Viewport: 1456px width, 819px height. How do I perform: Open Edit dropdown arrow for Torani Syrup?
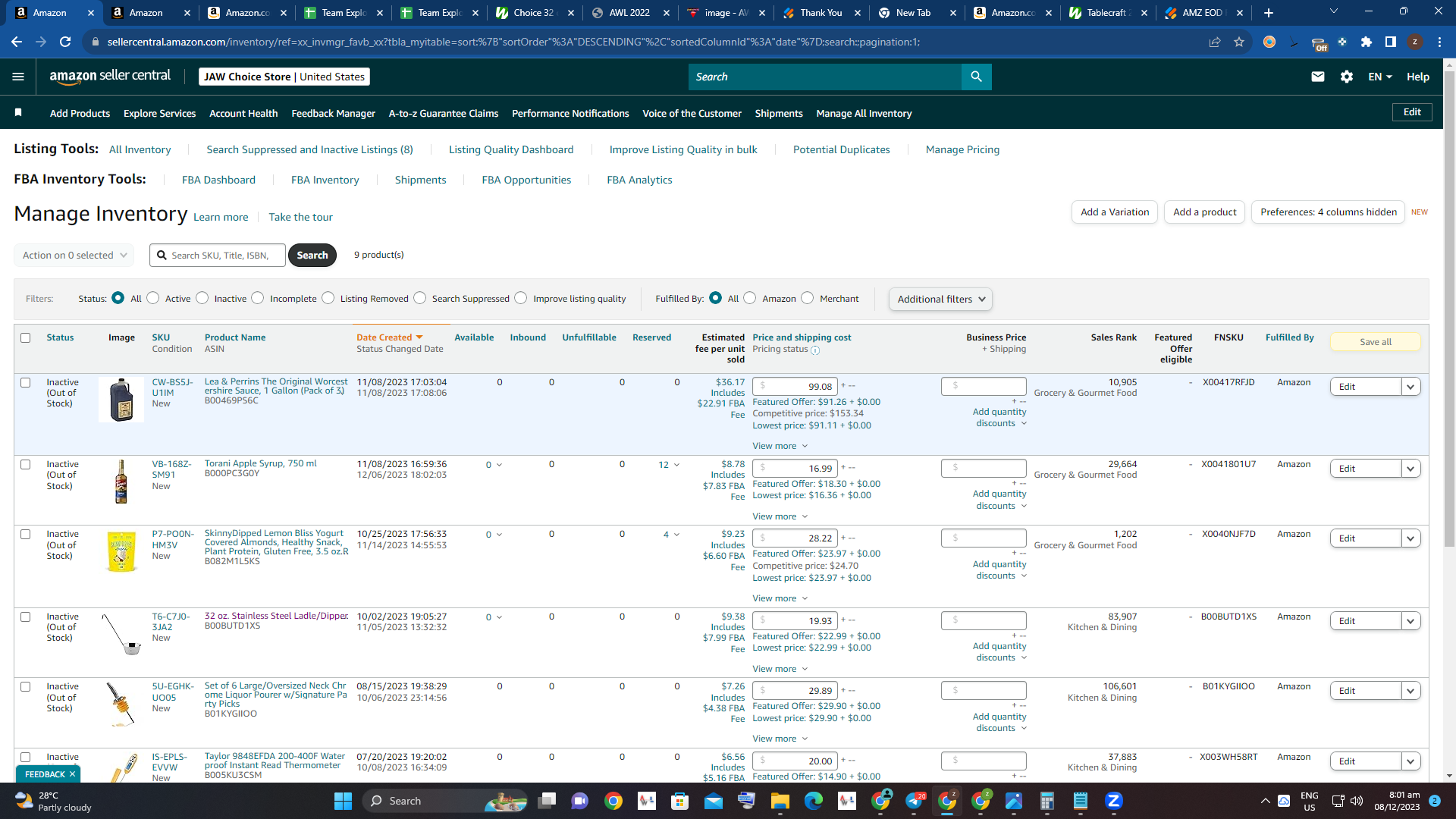(1410, 469)
